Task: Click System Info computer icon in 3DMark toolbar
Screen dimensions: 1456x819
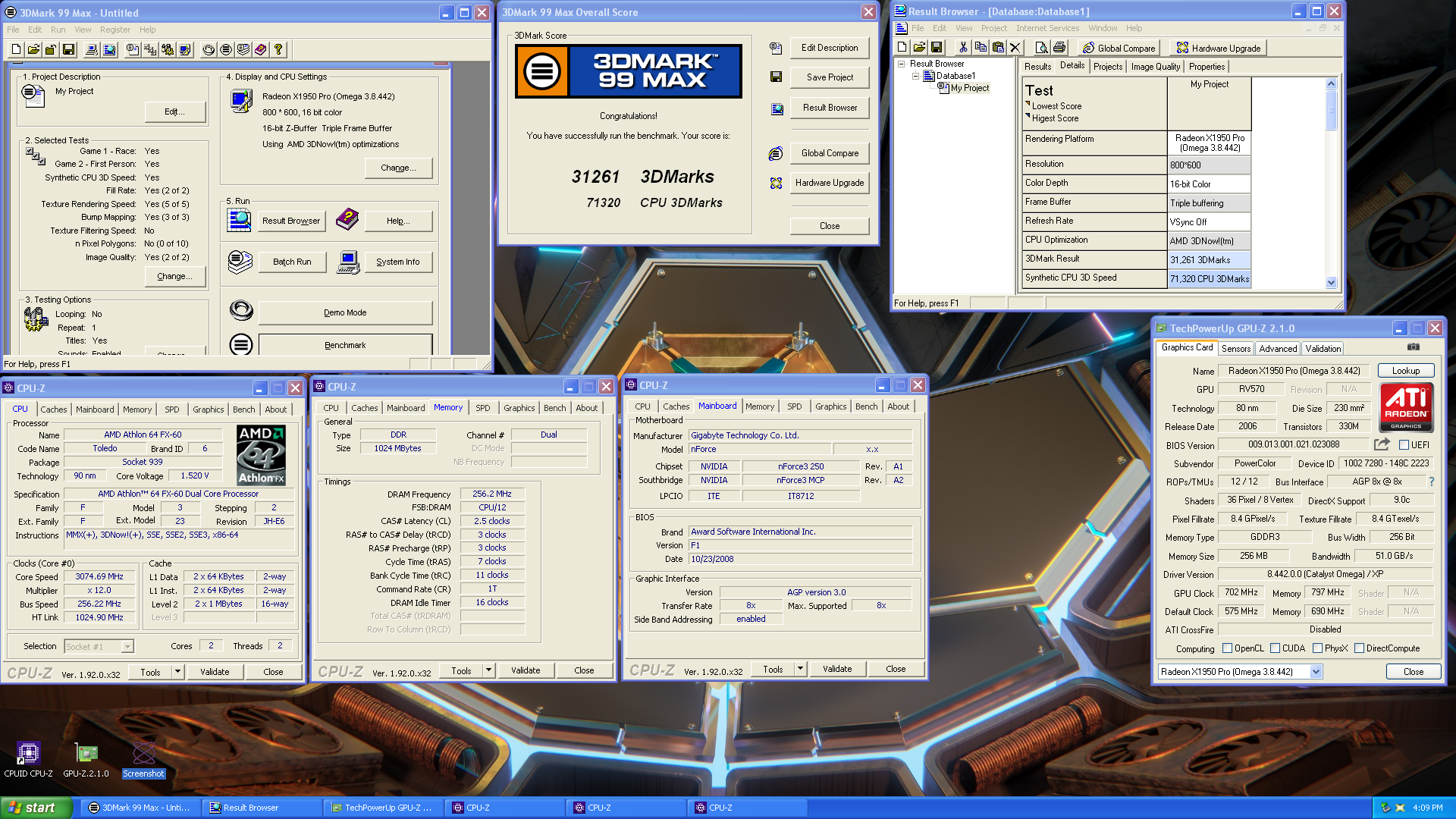Action: (92, 49)
